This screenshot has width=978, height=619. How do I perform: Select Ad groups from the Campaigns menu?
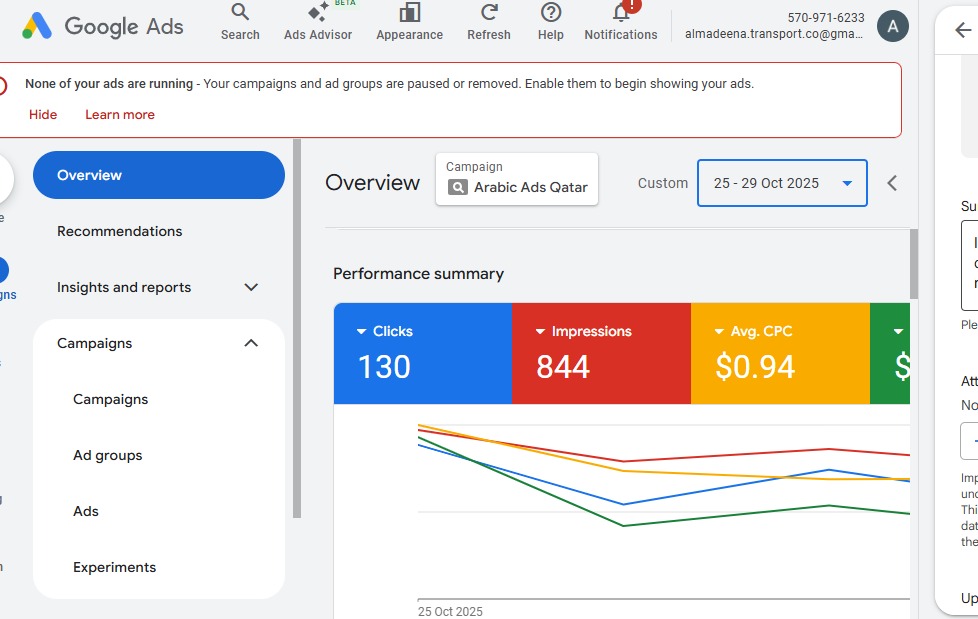click(108, 455)
